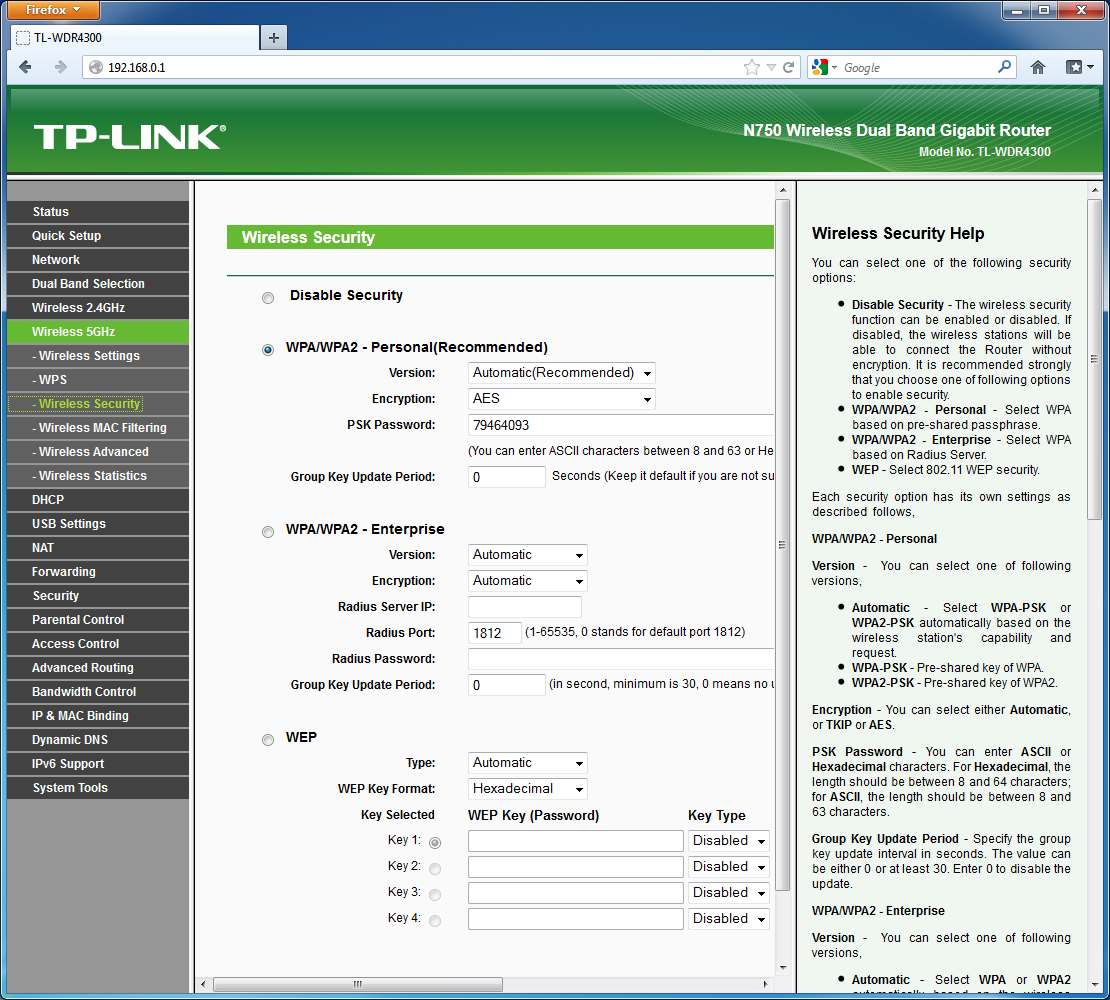The width and height of the screenshot is (1110, 1000).
Task: Open the DHCP menu
Action: 98,500
